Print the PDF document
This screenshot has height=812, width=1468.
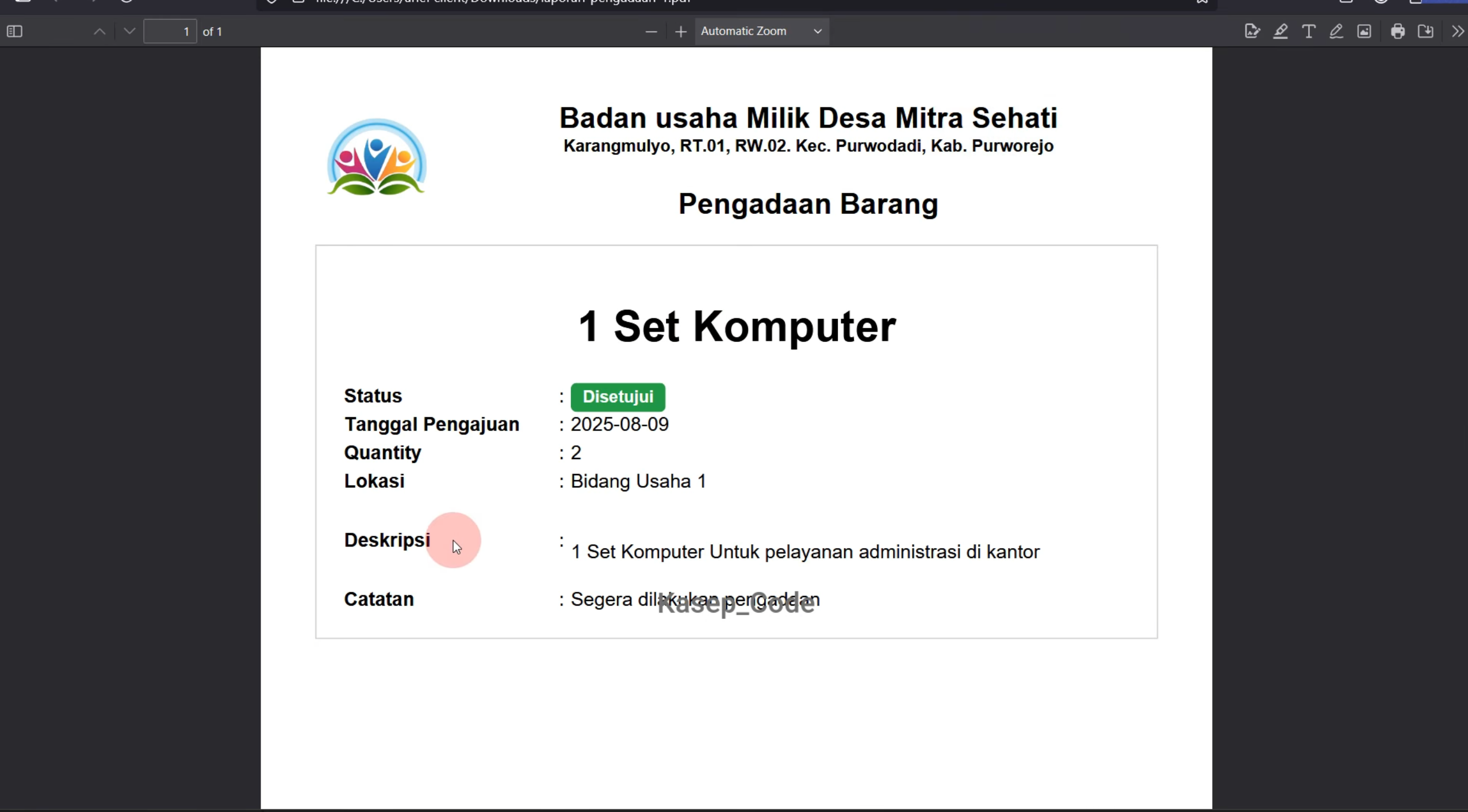(1398, 32)
